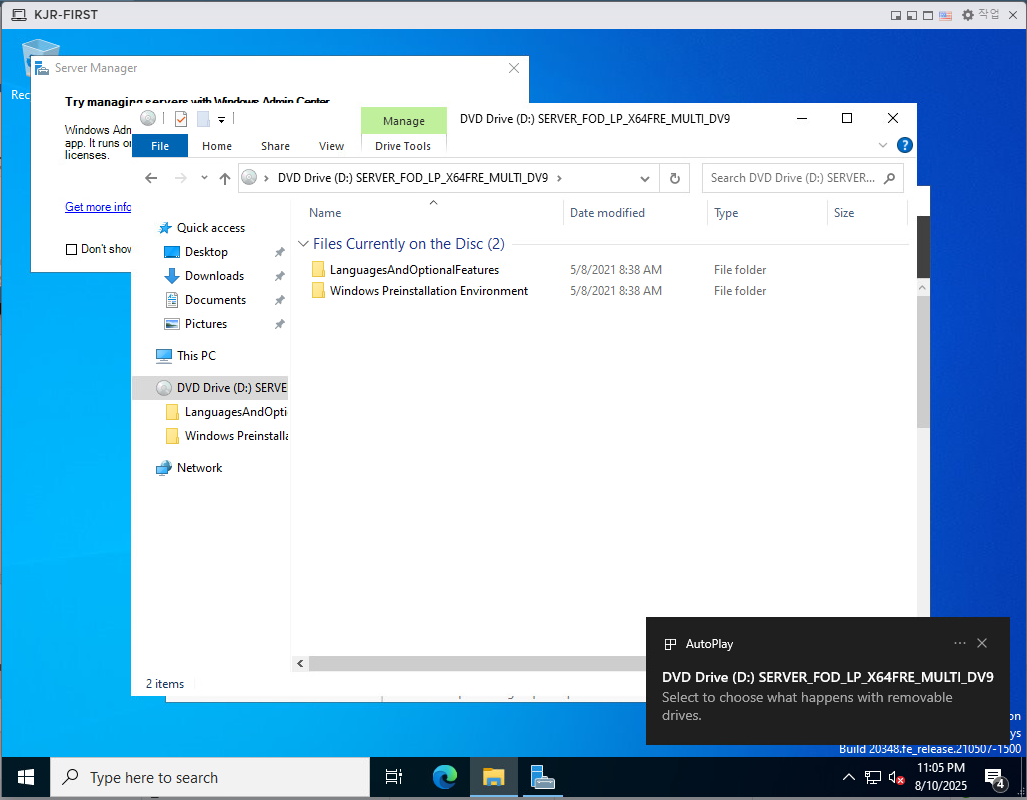1027x800 pixels.
Task: Click the Forward navigation arrow
Action: click(x=181, y=178)
